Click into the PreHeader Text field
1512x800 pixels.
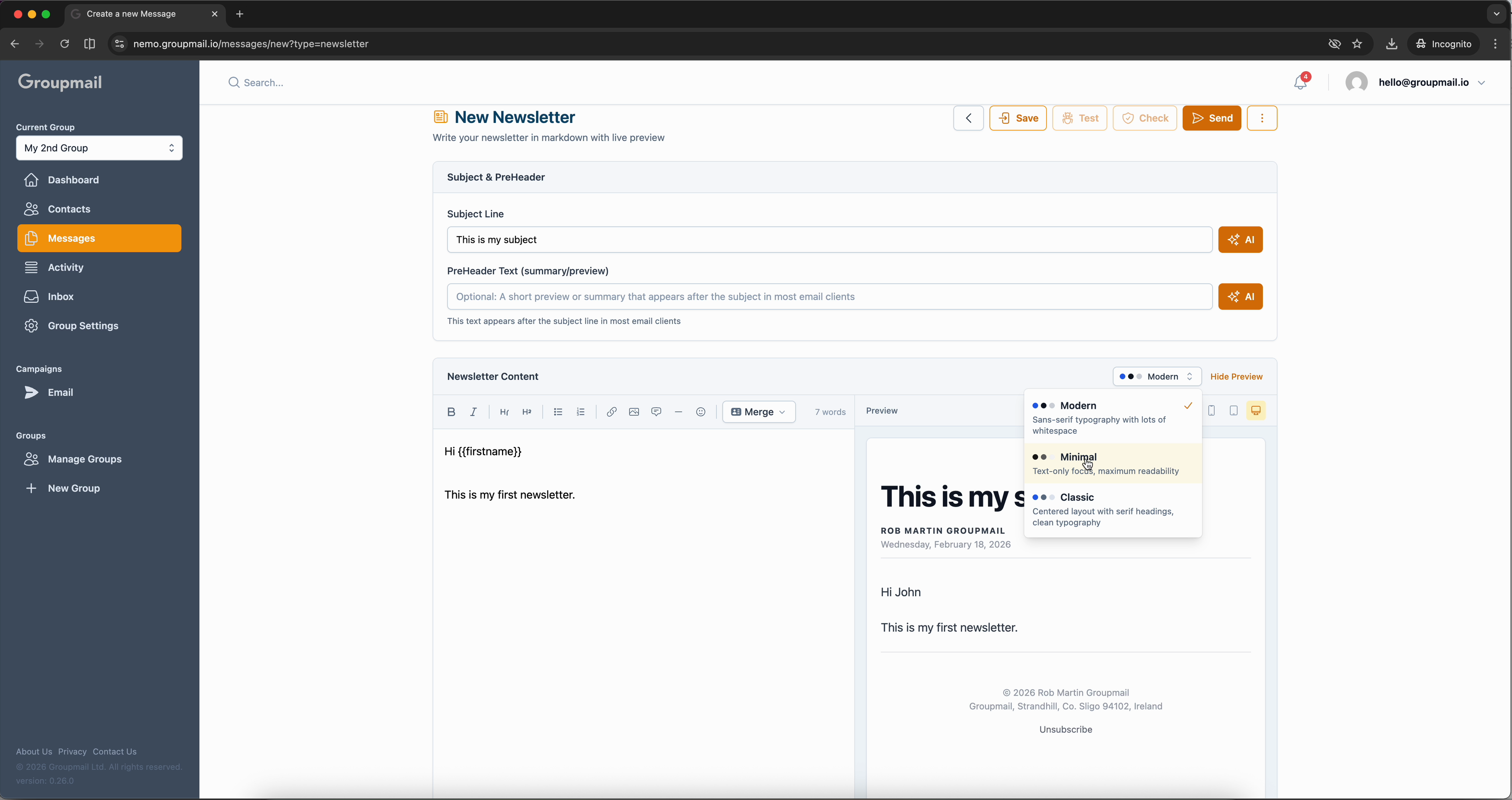pos(829,297)
